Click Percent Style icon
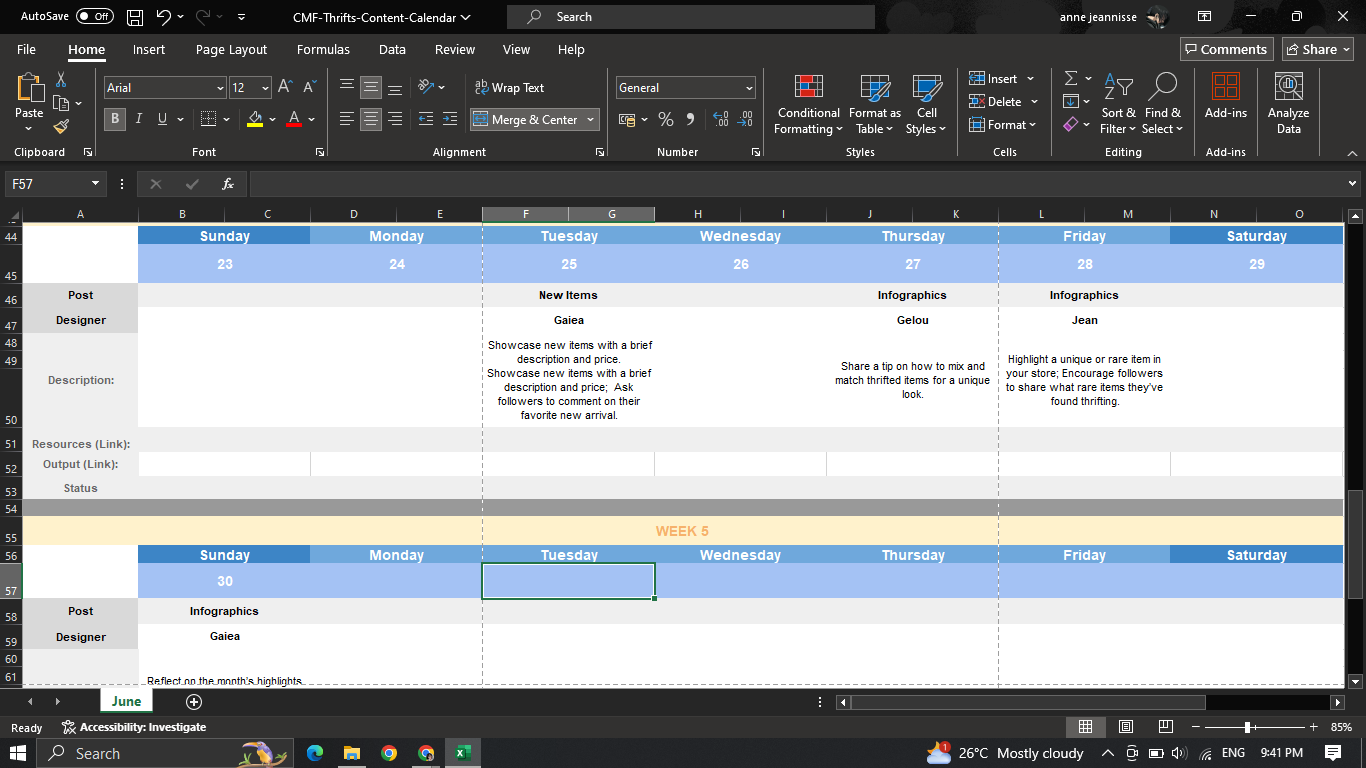1366x768 pixels. [x=665, y=119]
